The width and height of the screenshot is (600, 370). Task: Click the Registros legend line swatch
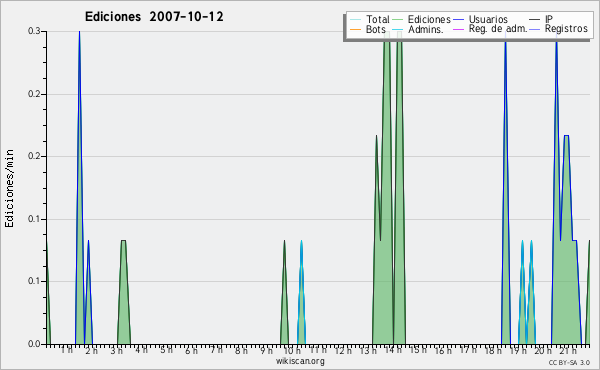pyautogui.click(x=535, y=29)
